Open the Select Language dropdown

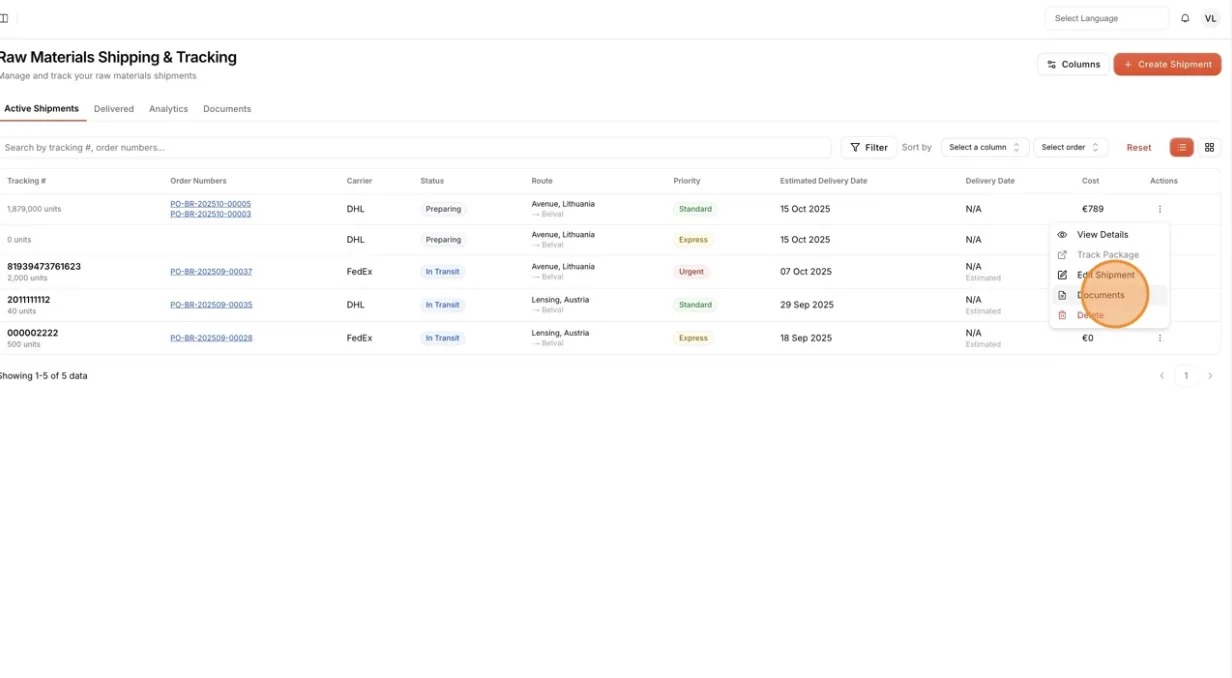coord(1107,18)
